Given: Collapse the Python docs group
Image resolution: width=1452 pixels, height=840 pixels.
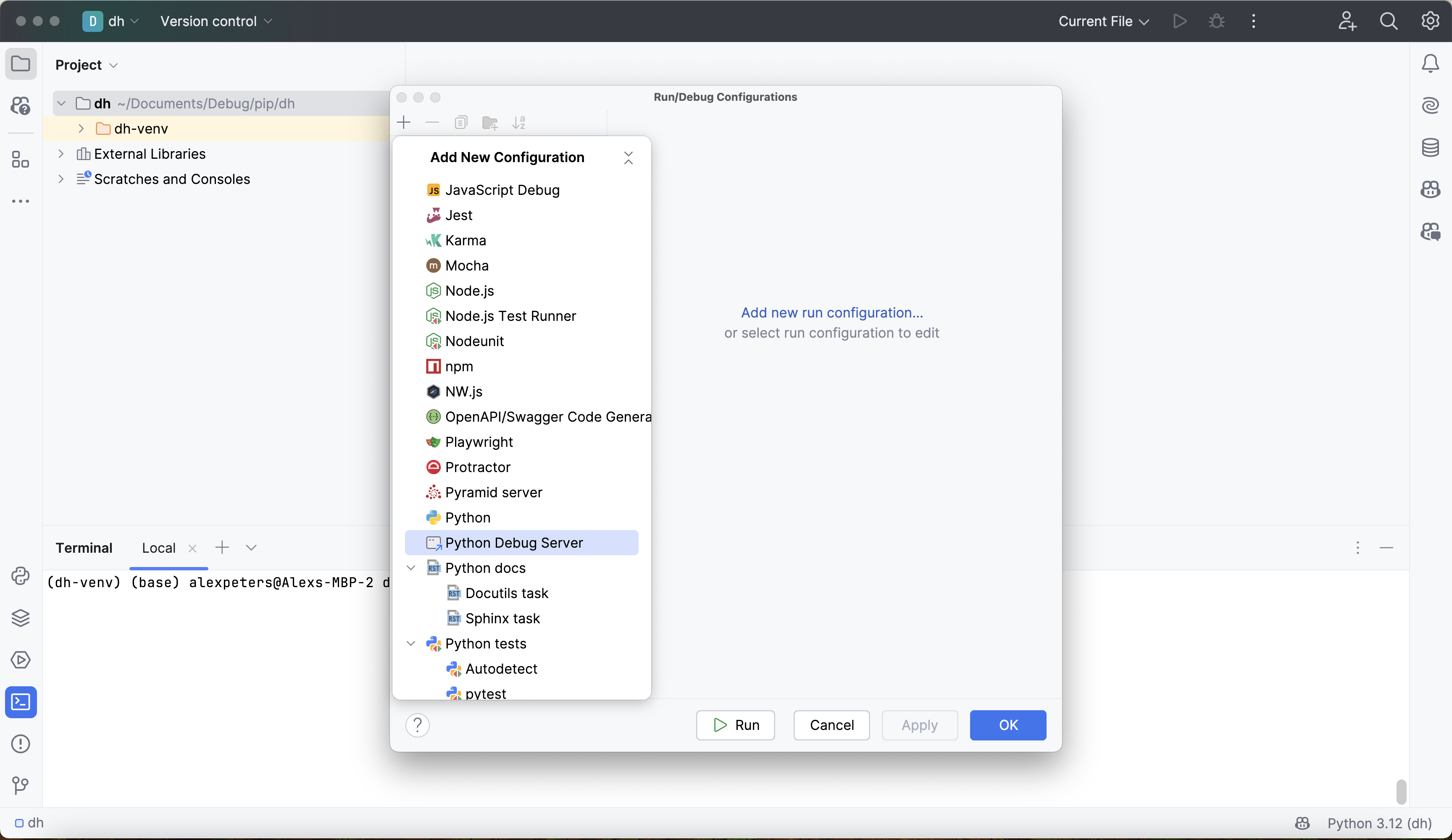Looking at the screenshot, I should click(411, 568).
